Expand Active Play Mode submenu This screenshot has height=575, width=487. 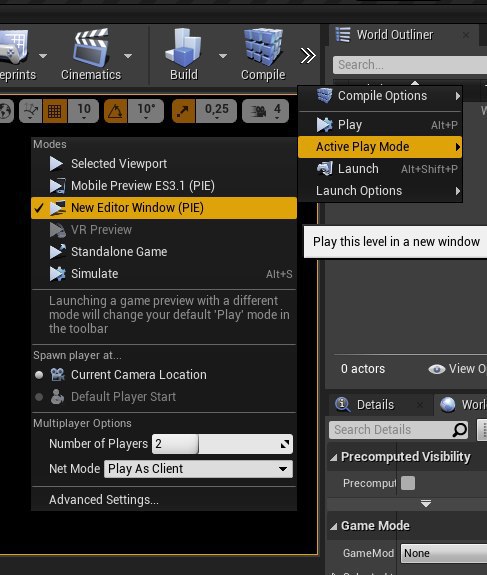[380, 147]
